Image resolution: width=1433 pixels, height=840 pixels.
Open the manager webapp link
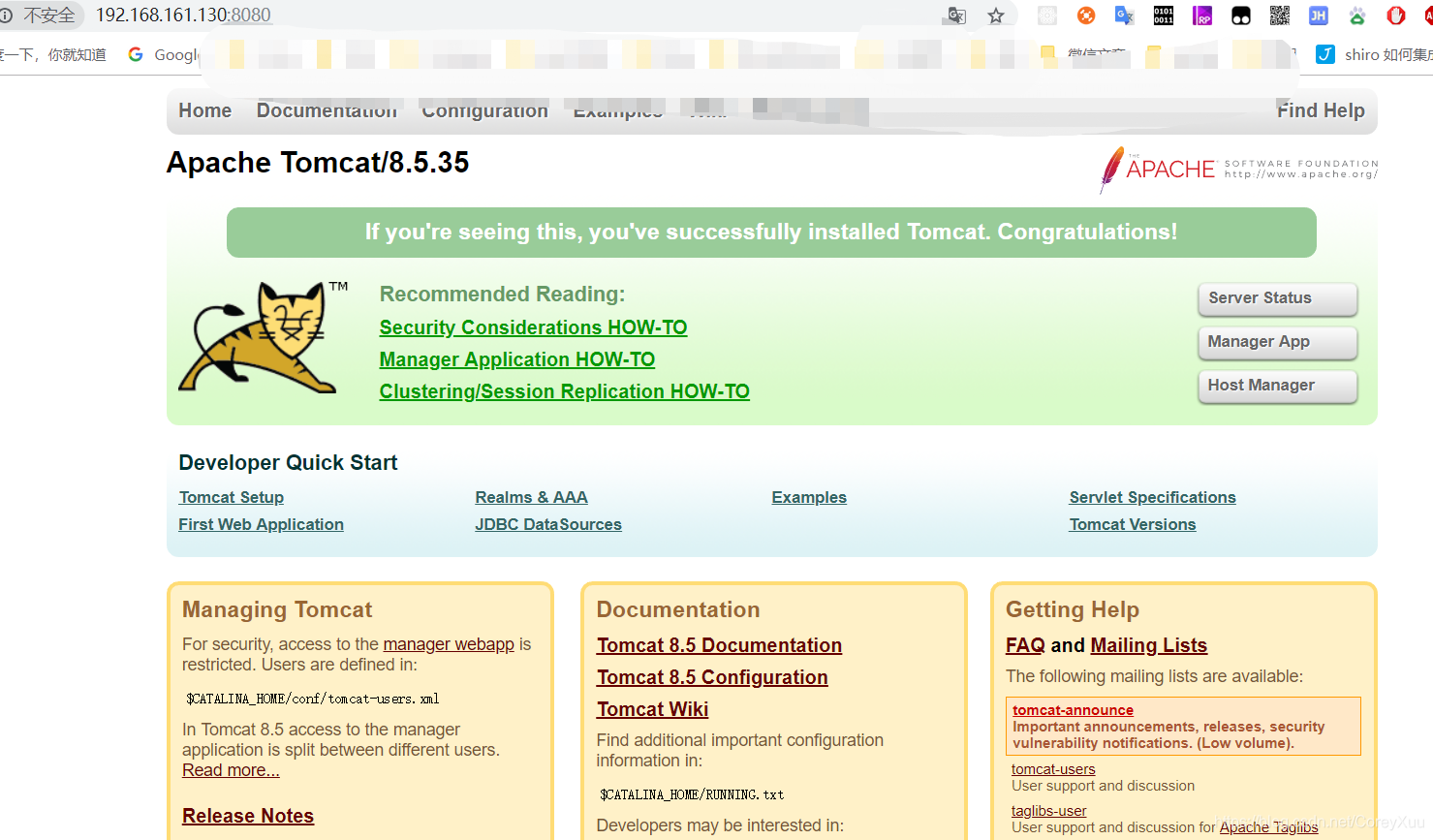tap(449, 644)
